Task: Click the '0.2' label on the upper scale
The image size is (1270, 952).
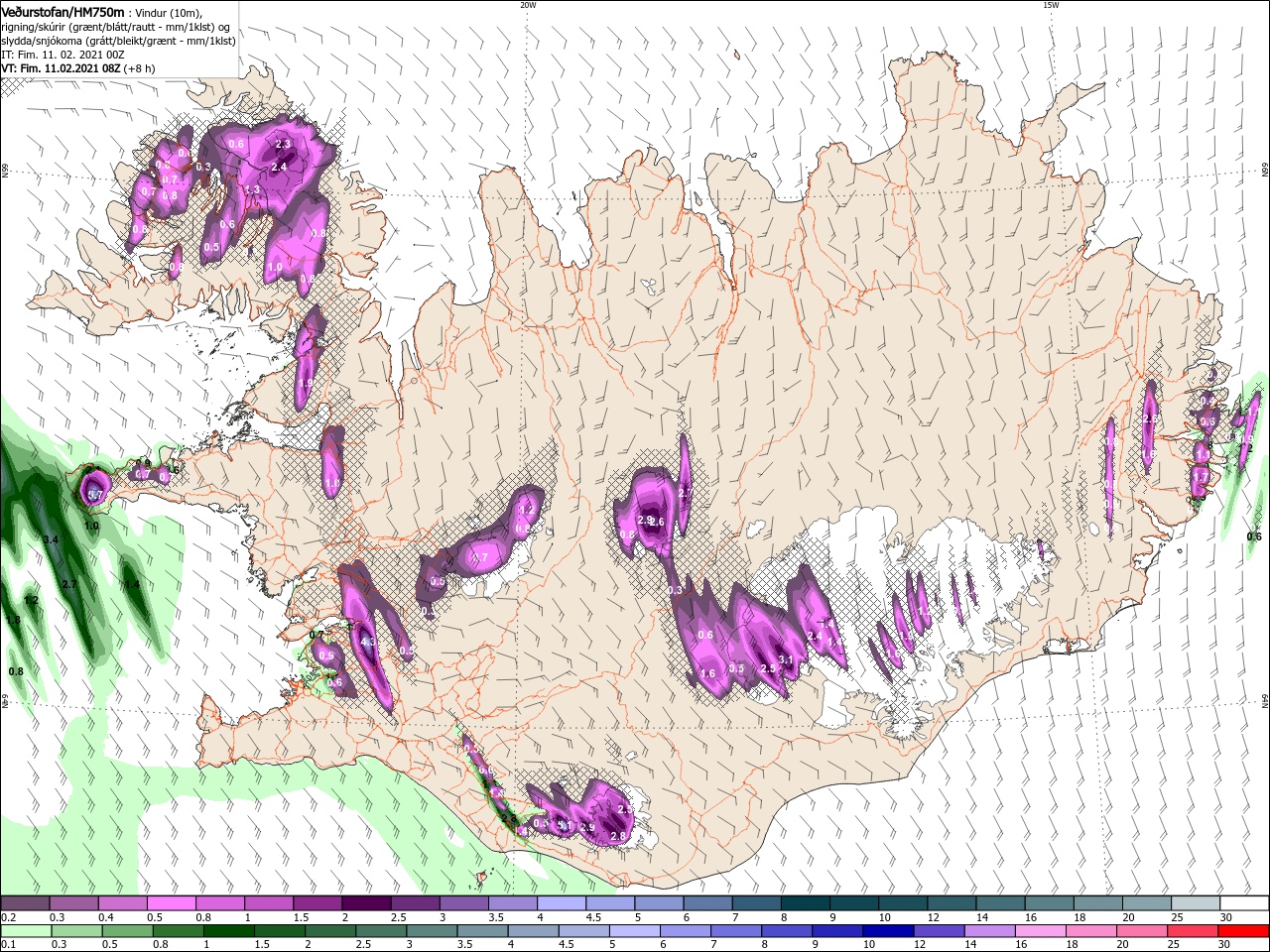Action: click(8, 917)
